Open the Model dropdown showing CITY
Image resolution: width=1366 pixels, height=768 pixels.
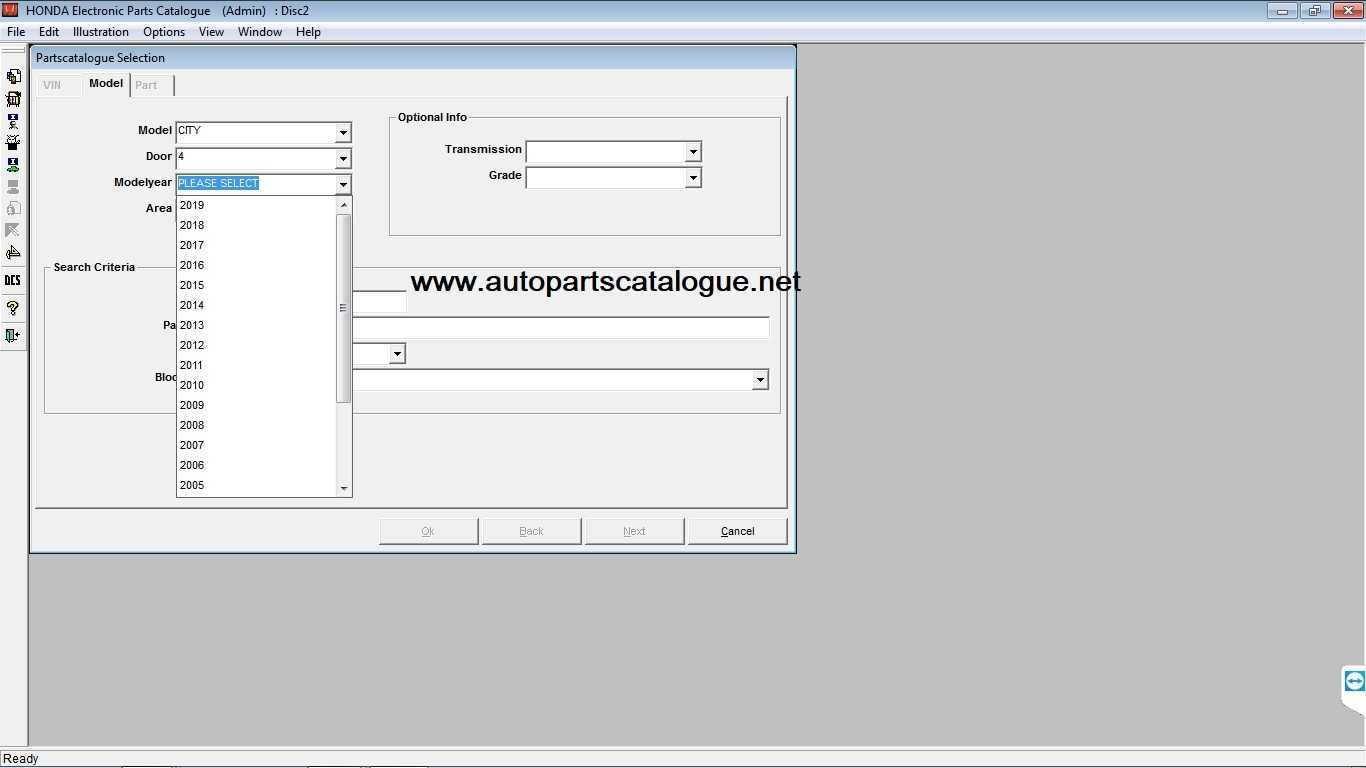[342, 132]
